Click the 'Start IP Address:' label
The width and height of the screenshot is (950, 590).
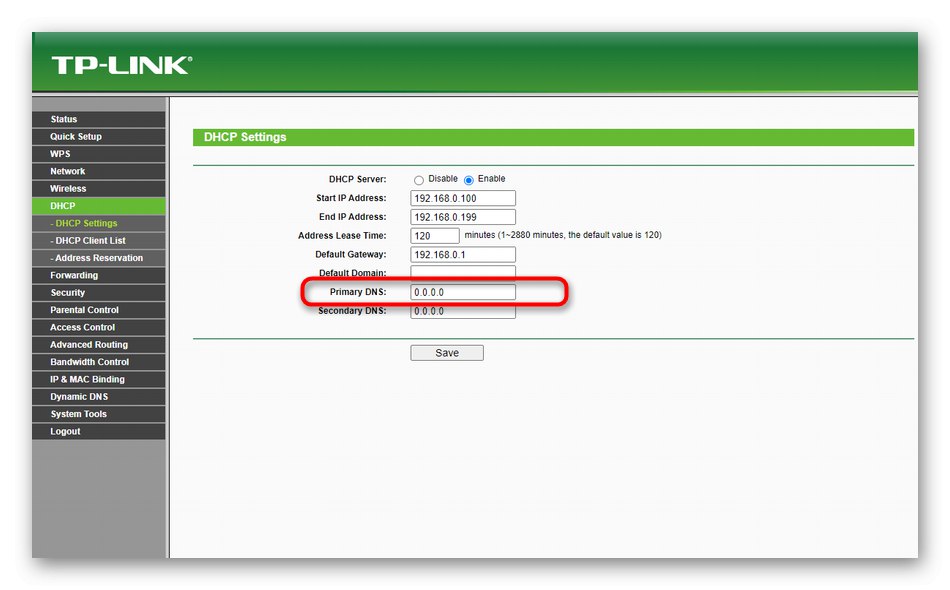(x=351, y=198)
